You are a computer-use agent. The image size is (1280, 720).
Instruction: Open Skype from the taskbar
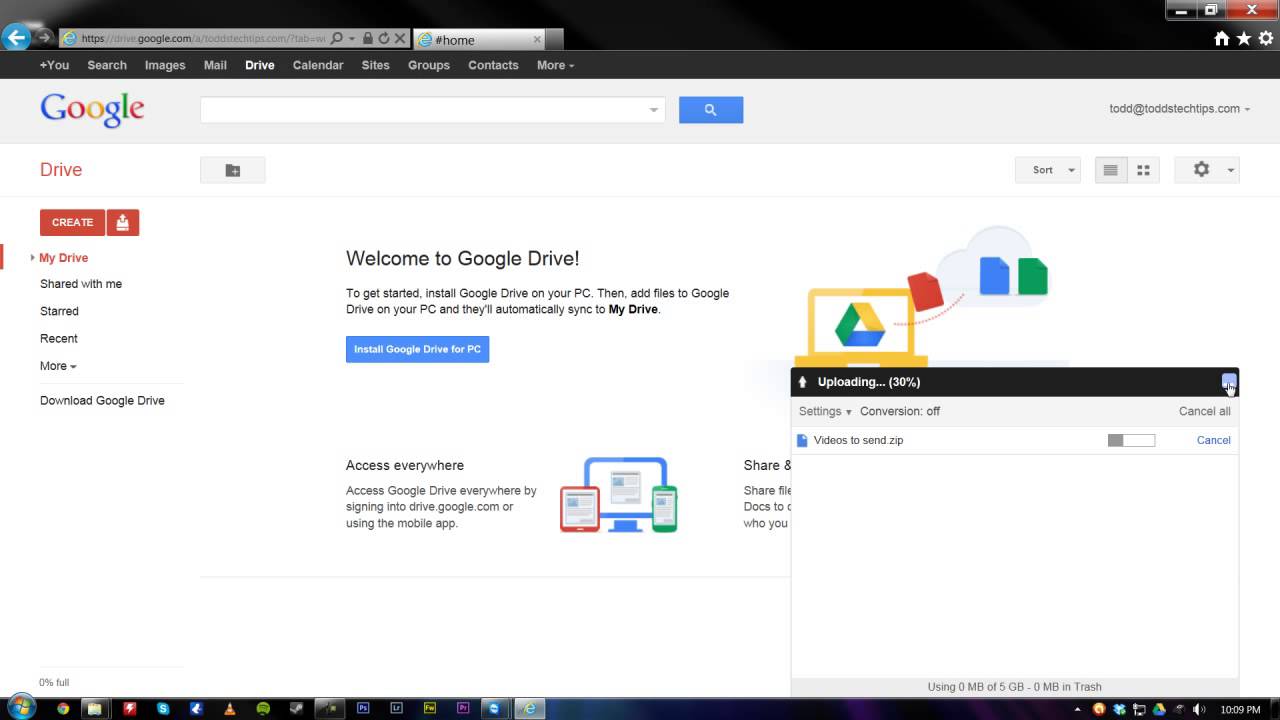pyautogui.click(x=163, y=708)
